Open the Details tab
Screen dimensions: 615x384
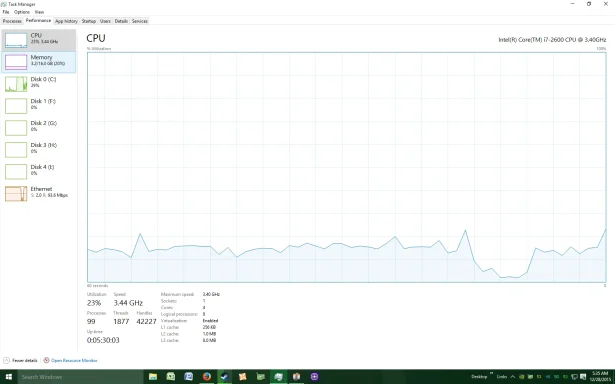(x=121, y=21)
